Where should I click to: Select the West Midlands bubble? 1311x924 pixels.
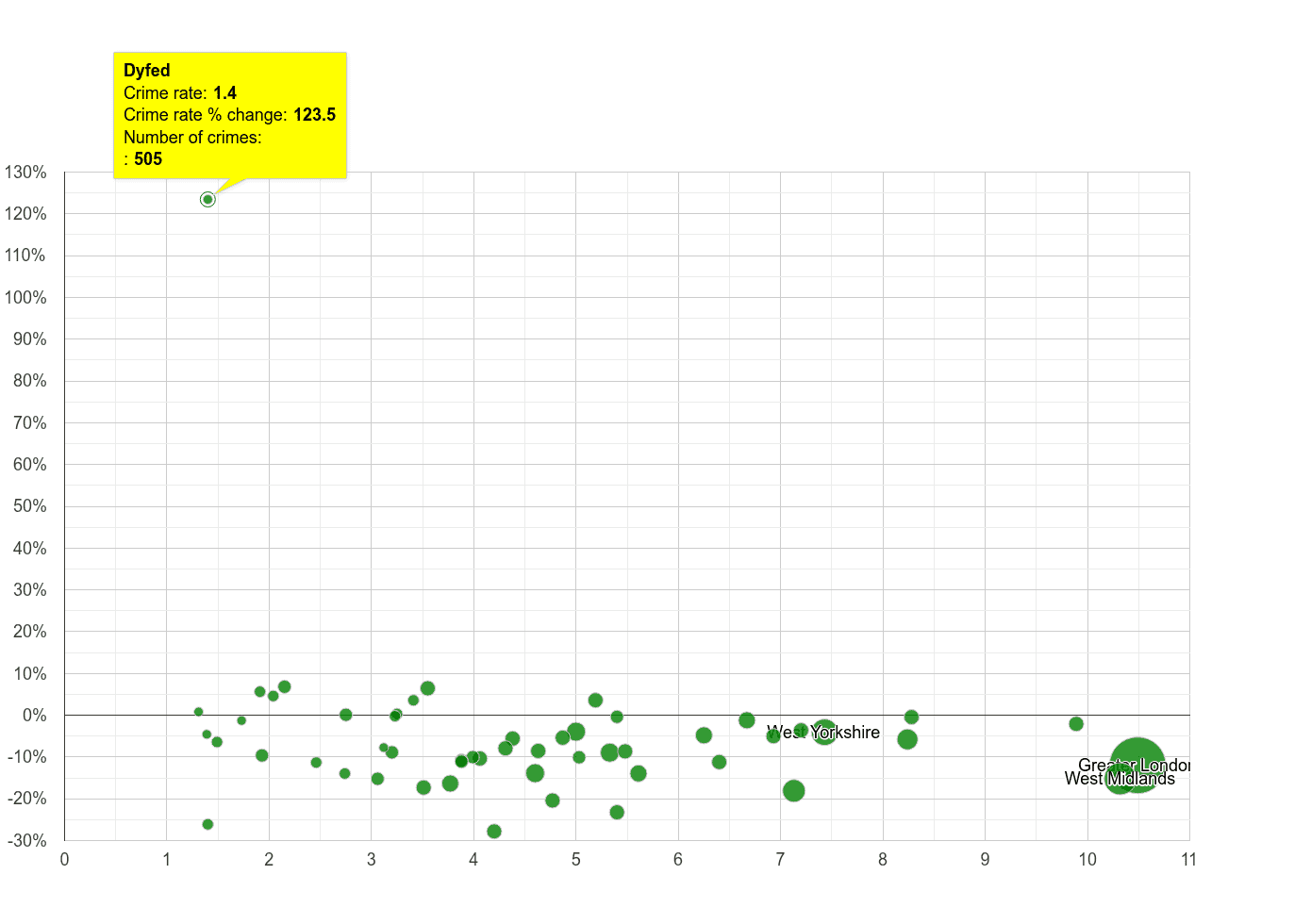(1119, 779)
